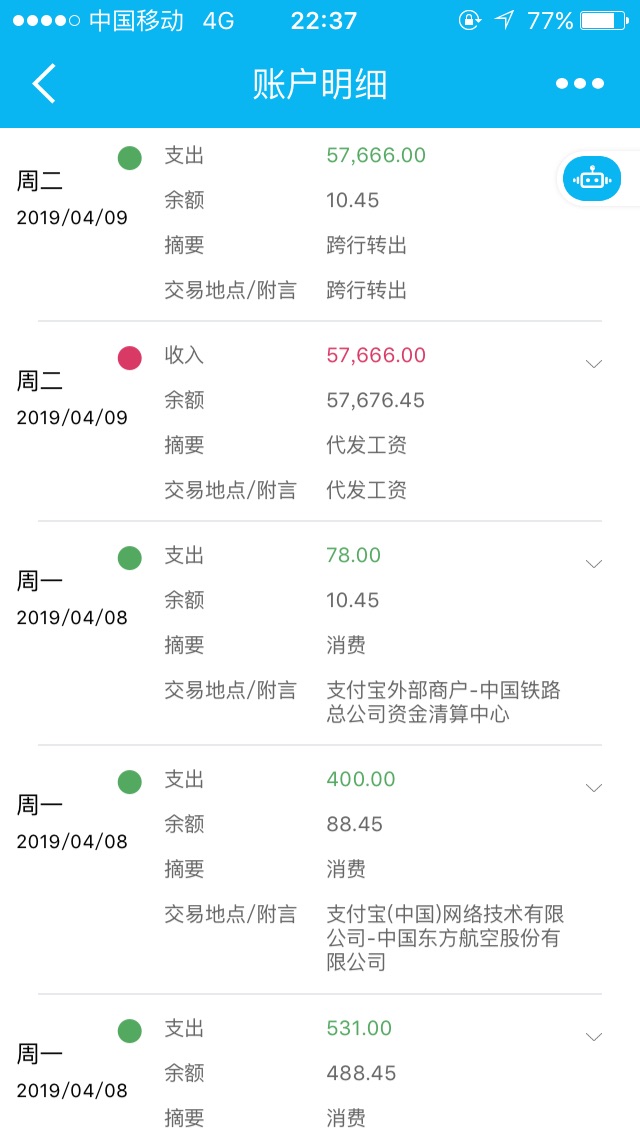Tap the battery icon in status bar
The image size is (640, 1136).
point(603,21)
